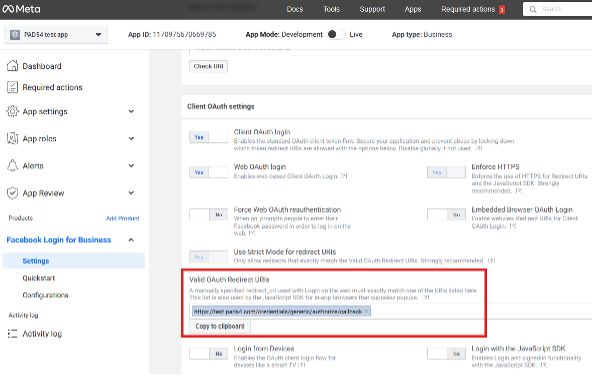Click the App roles badge icon
Image resolution: width=592 pixels, height=376 pixels.
point(12,139)
